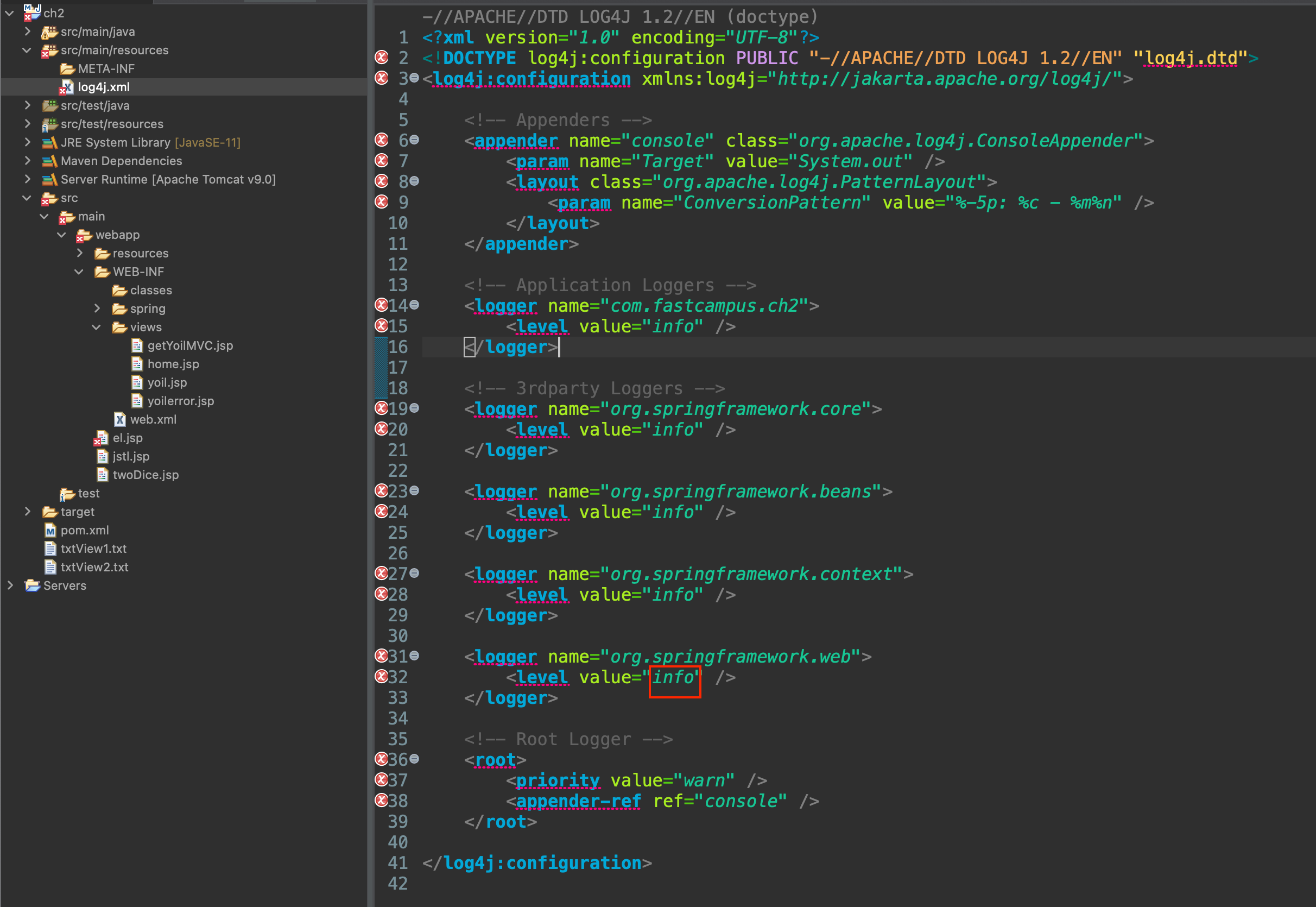Select the web.xml file icon
This screenshot has width=1316, height=907.
click(120, 419)
